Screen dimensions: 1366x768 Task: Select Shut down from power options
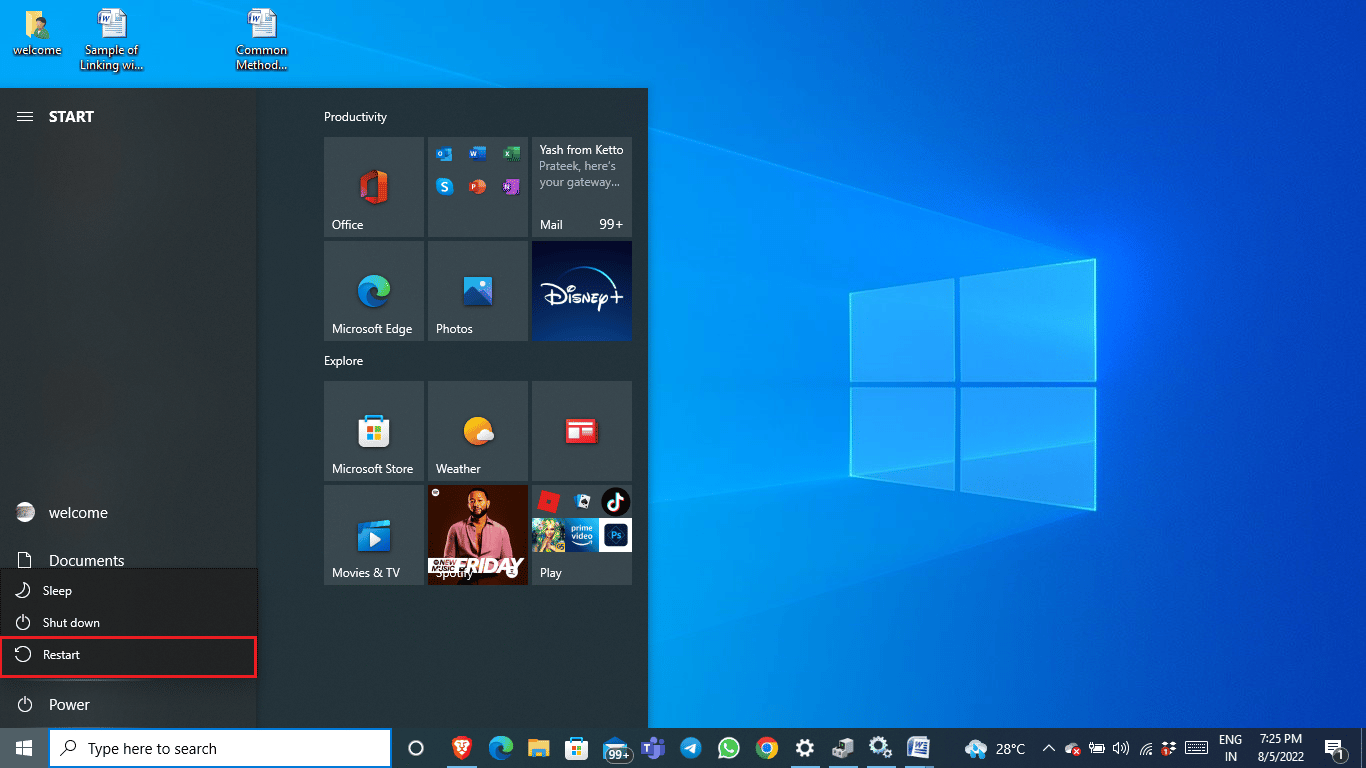128,623
